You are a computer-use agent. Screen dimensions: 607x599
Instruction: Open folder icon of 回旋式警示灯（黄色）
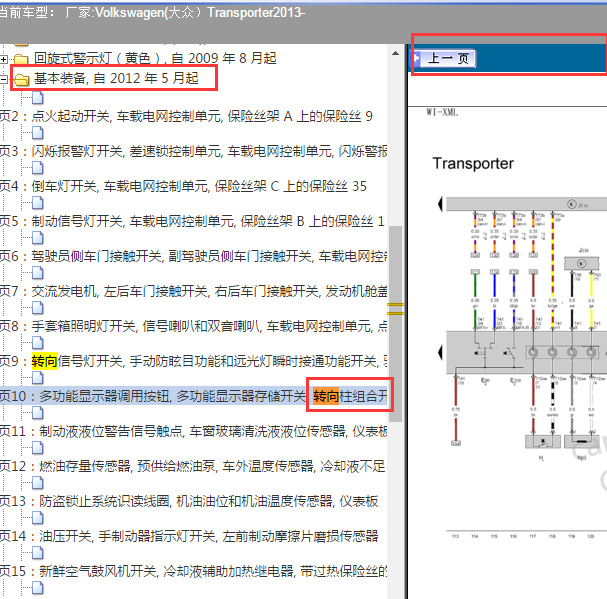pyautogui.click(x=21, y=59)
